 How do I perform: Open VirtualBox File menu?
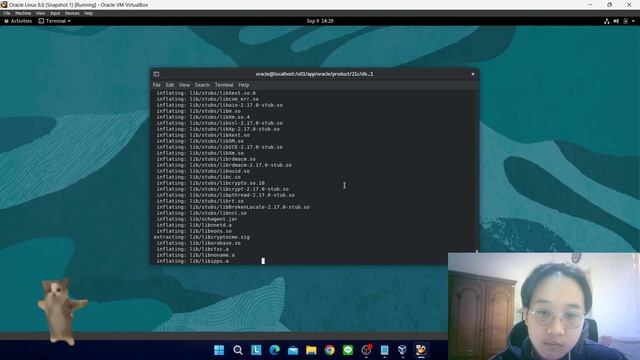(x=7, y=13)
